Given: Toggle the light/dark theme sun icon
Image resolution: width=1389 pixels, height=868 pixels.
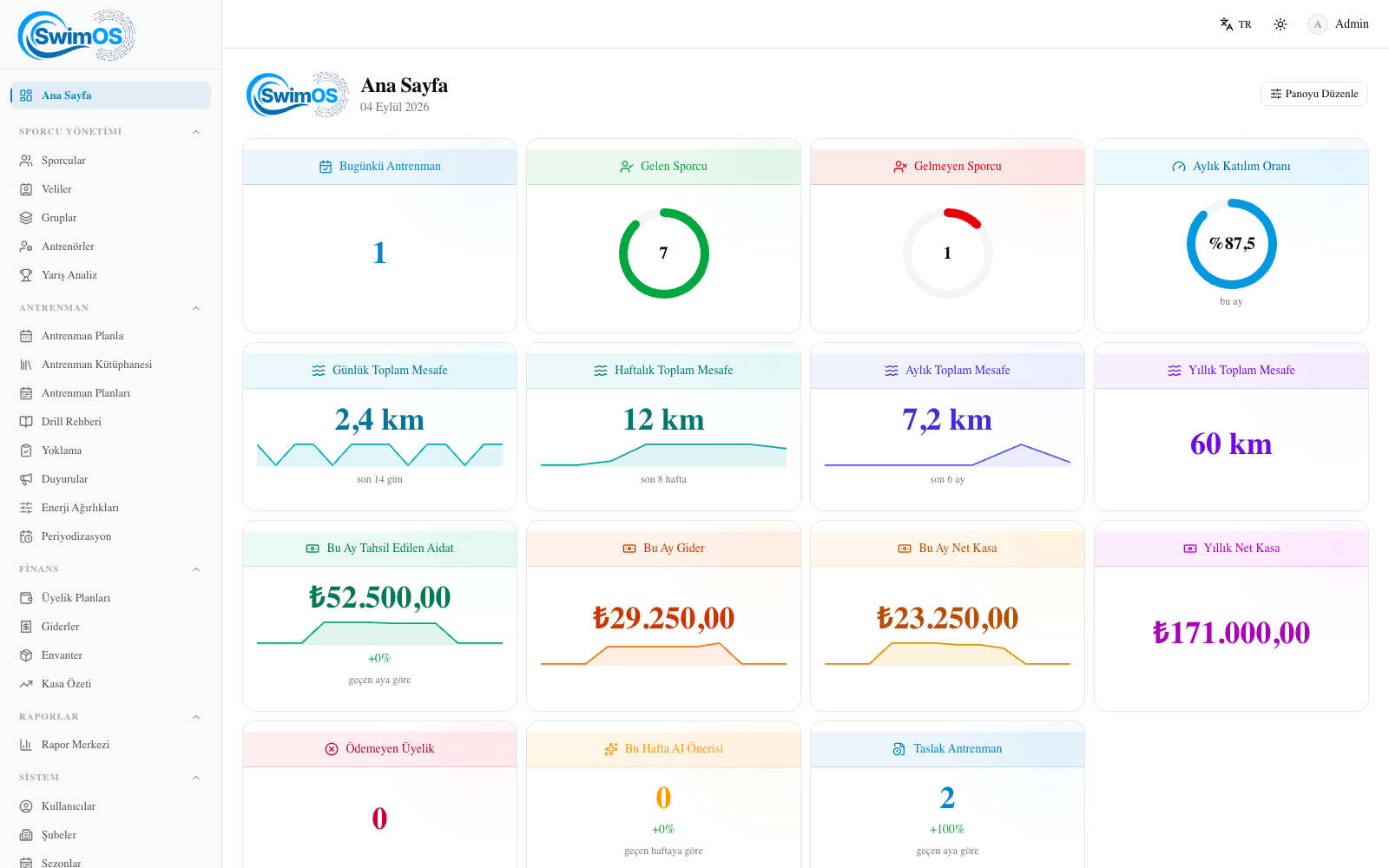Looking at the screenshot, I should (x=1280, y=24).
